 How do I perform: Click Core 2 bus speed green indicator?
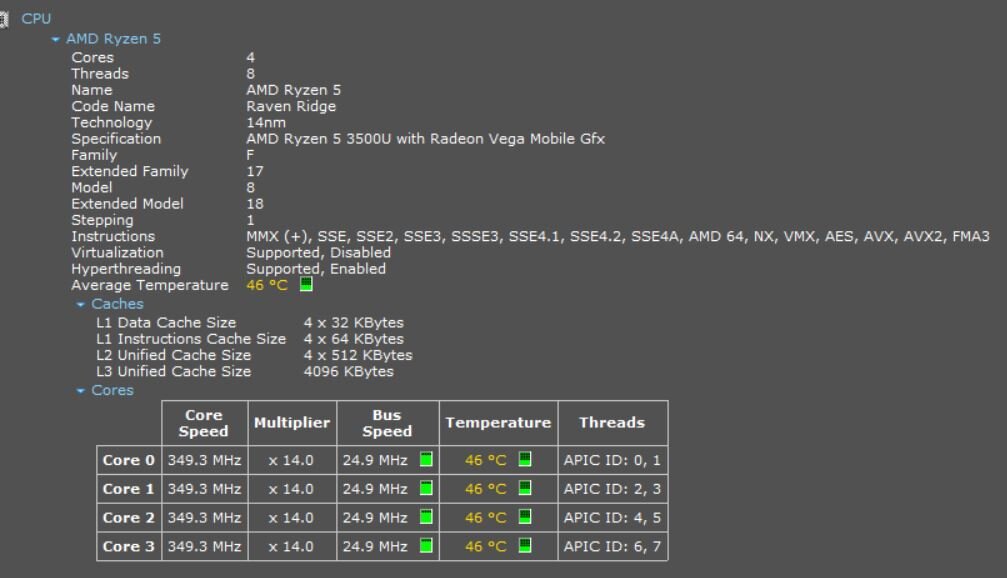pos(426,517)
